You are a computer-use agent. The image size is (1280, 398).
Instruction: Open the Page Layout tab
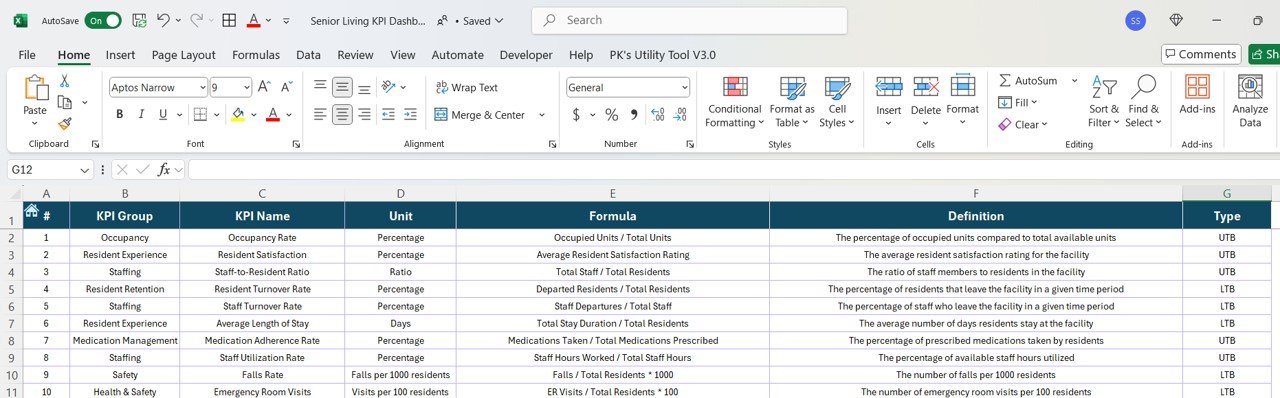click(184, 55)
